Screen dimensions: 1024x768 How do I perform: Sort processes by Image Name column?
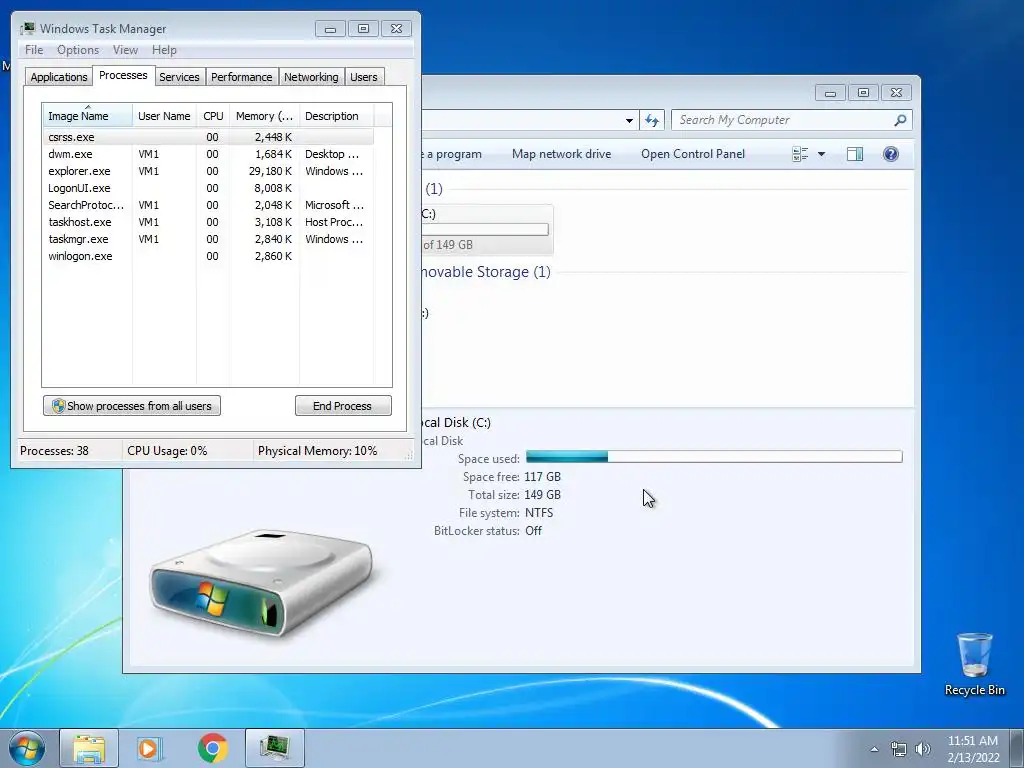pyautogui.click(x=88, y=116)
